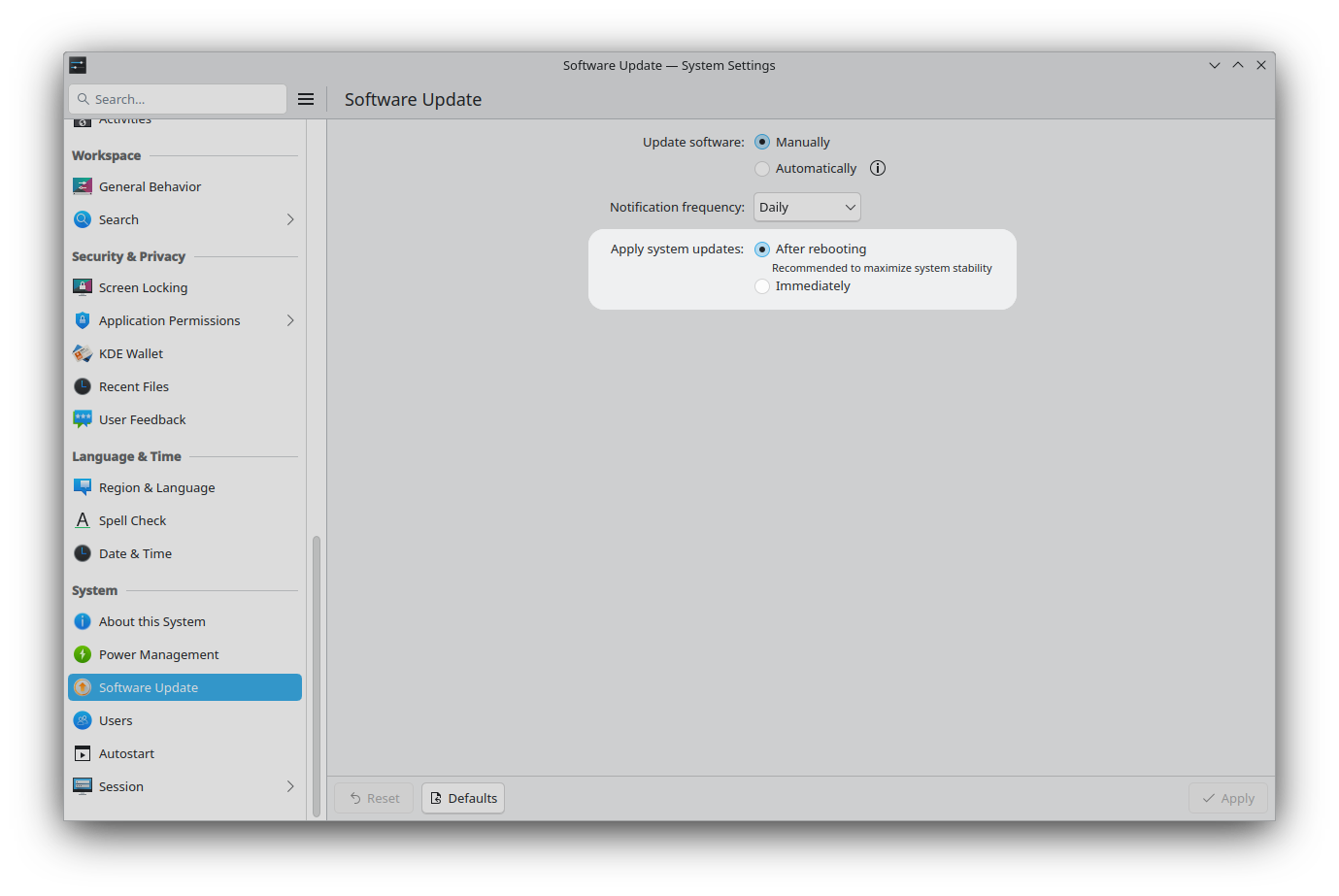Click the Reset button
The height and width of the screenshot is (896, 1339).
pyautogui.click(x=374, y=798)
